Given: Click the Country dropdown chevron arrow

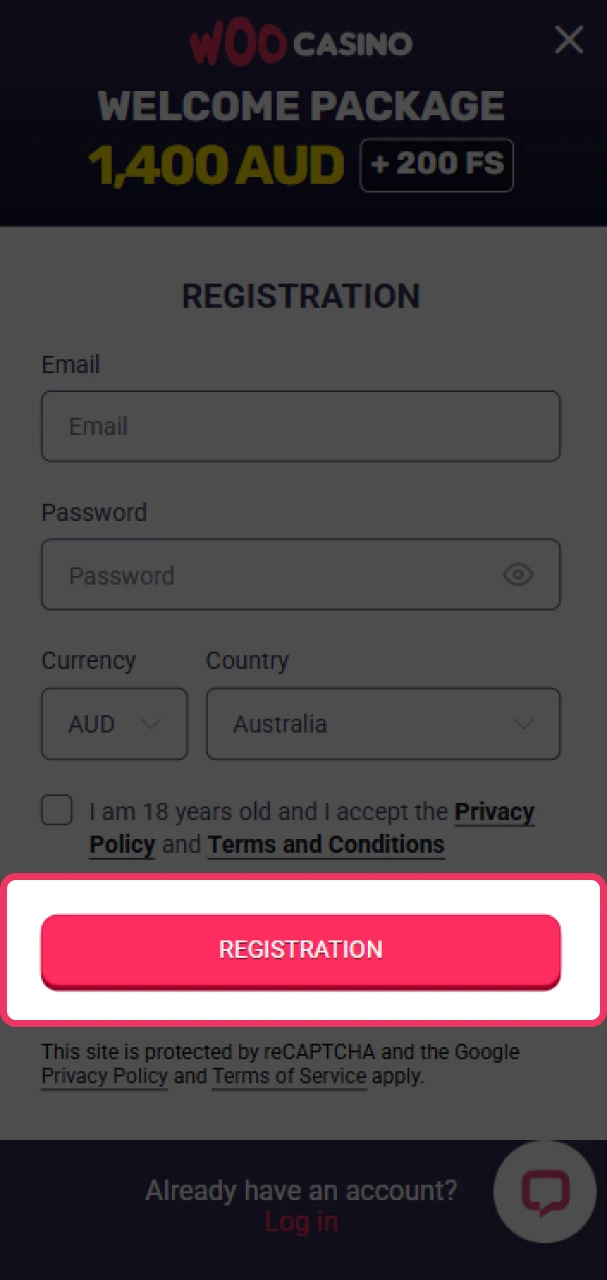Looking at the screenshot, I should [523, 723].
